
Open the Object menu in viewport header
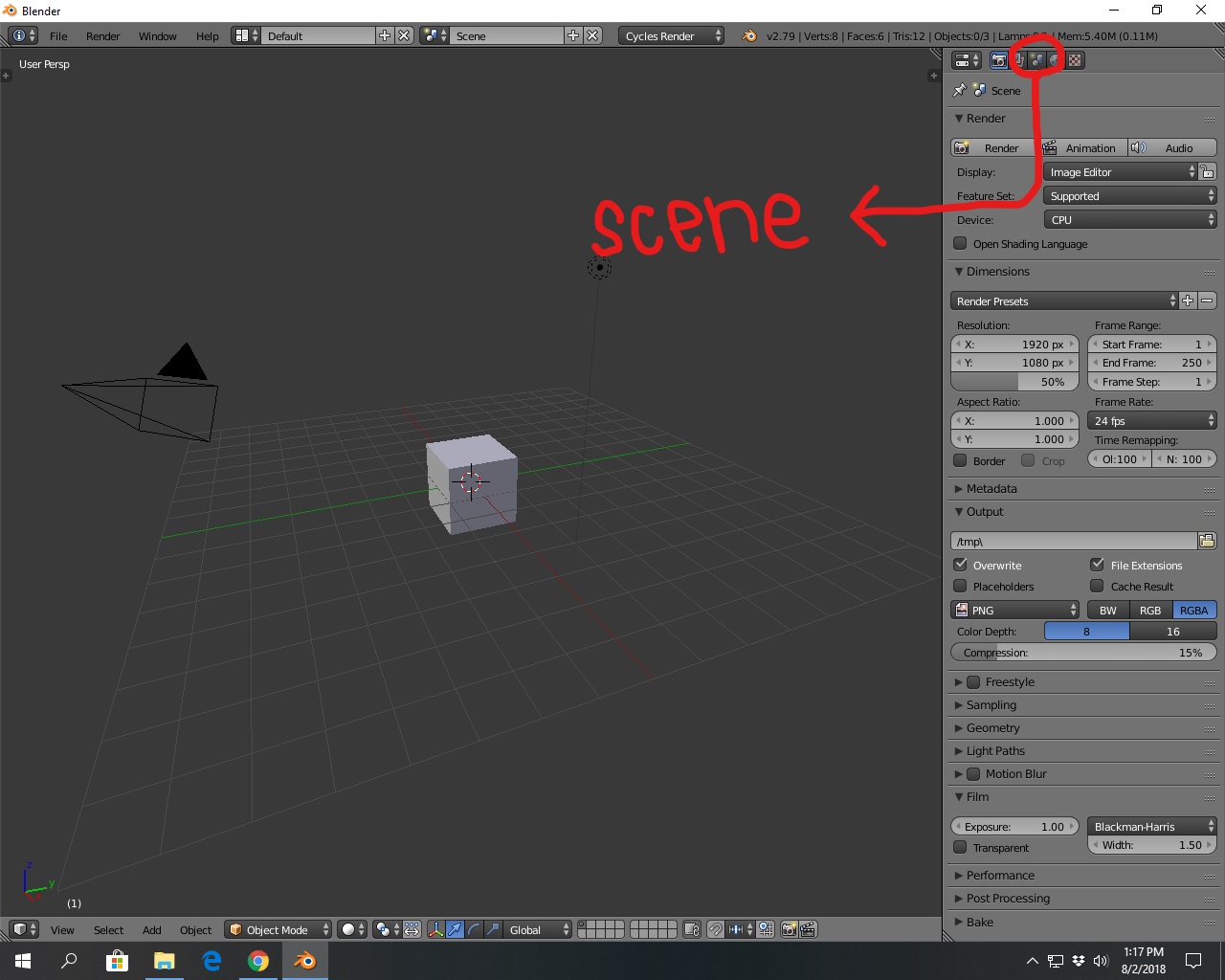click(x=195, y=929)
